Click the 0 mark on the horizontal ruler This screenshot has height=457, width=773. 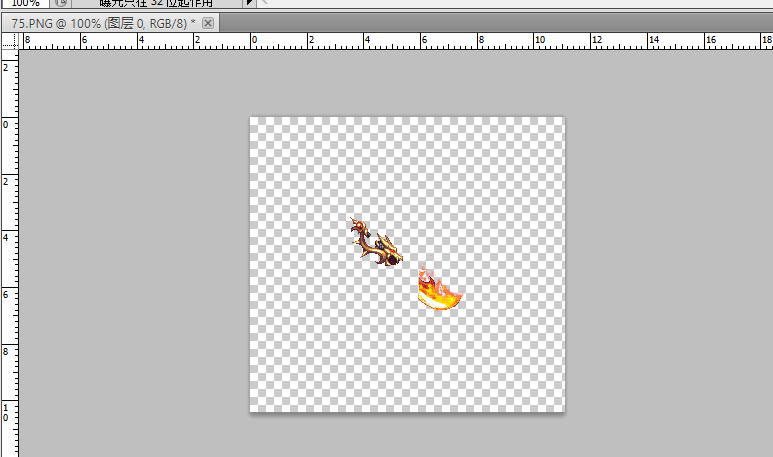click(254, 41)
